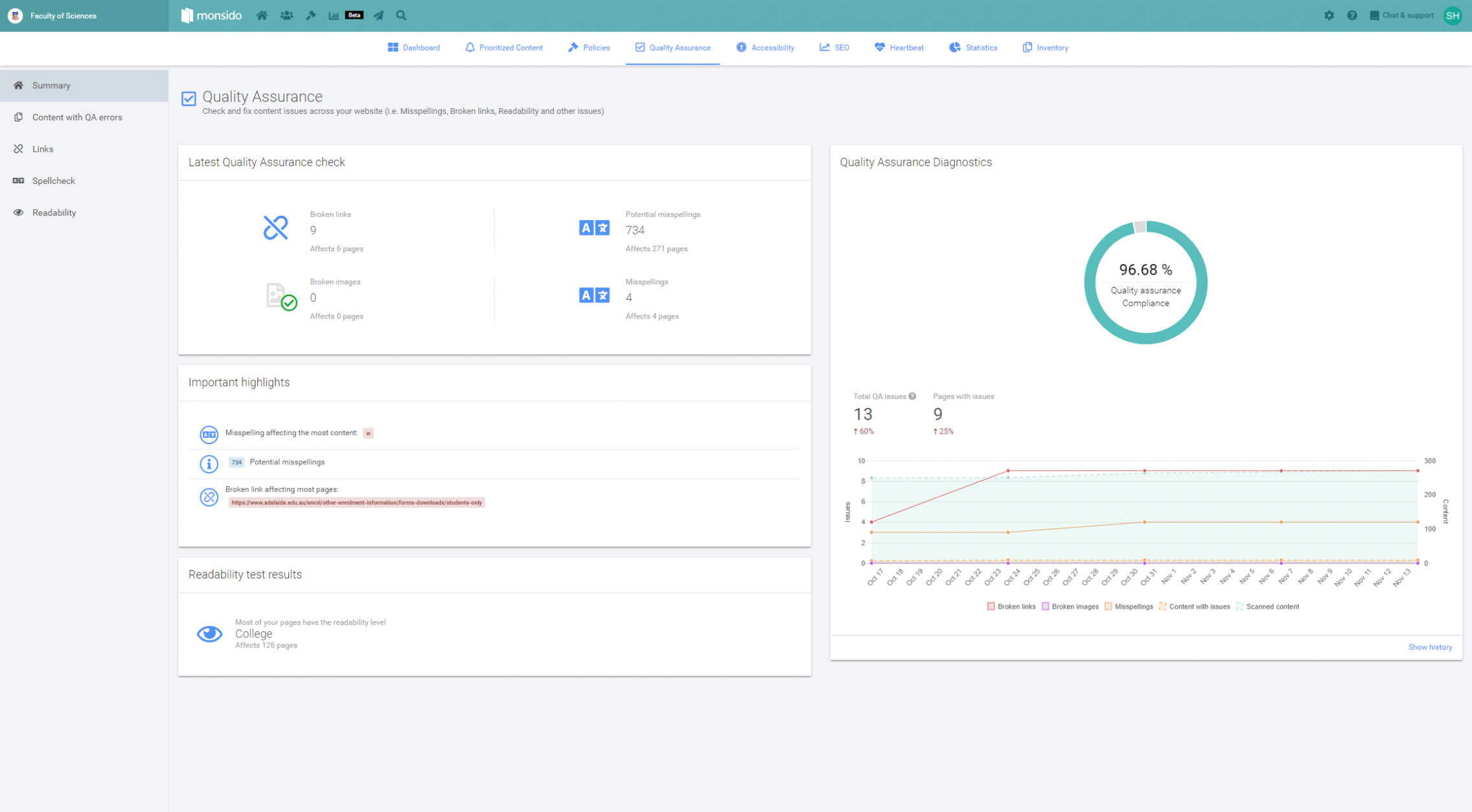This screenshot has height=812, width=1472.
Task: Click the help question mark icon
Action: click(x=1351, y=16)
